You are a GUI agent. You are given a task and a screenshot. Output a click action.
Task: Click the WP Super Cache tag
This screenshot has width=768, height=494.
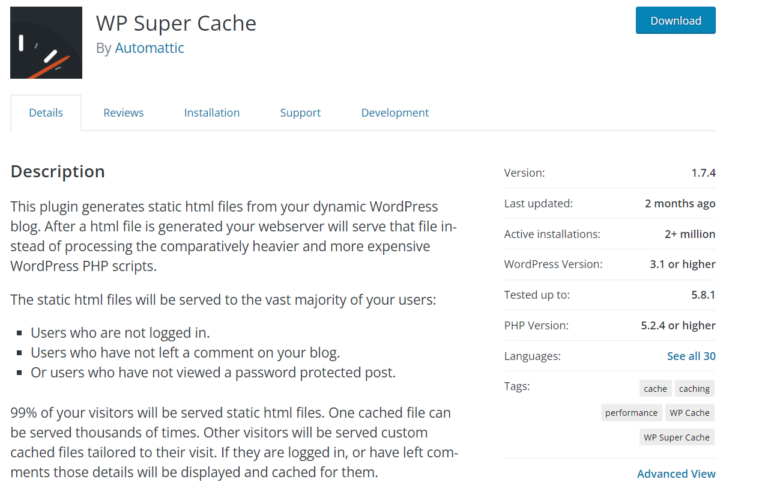[677, 437]
